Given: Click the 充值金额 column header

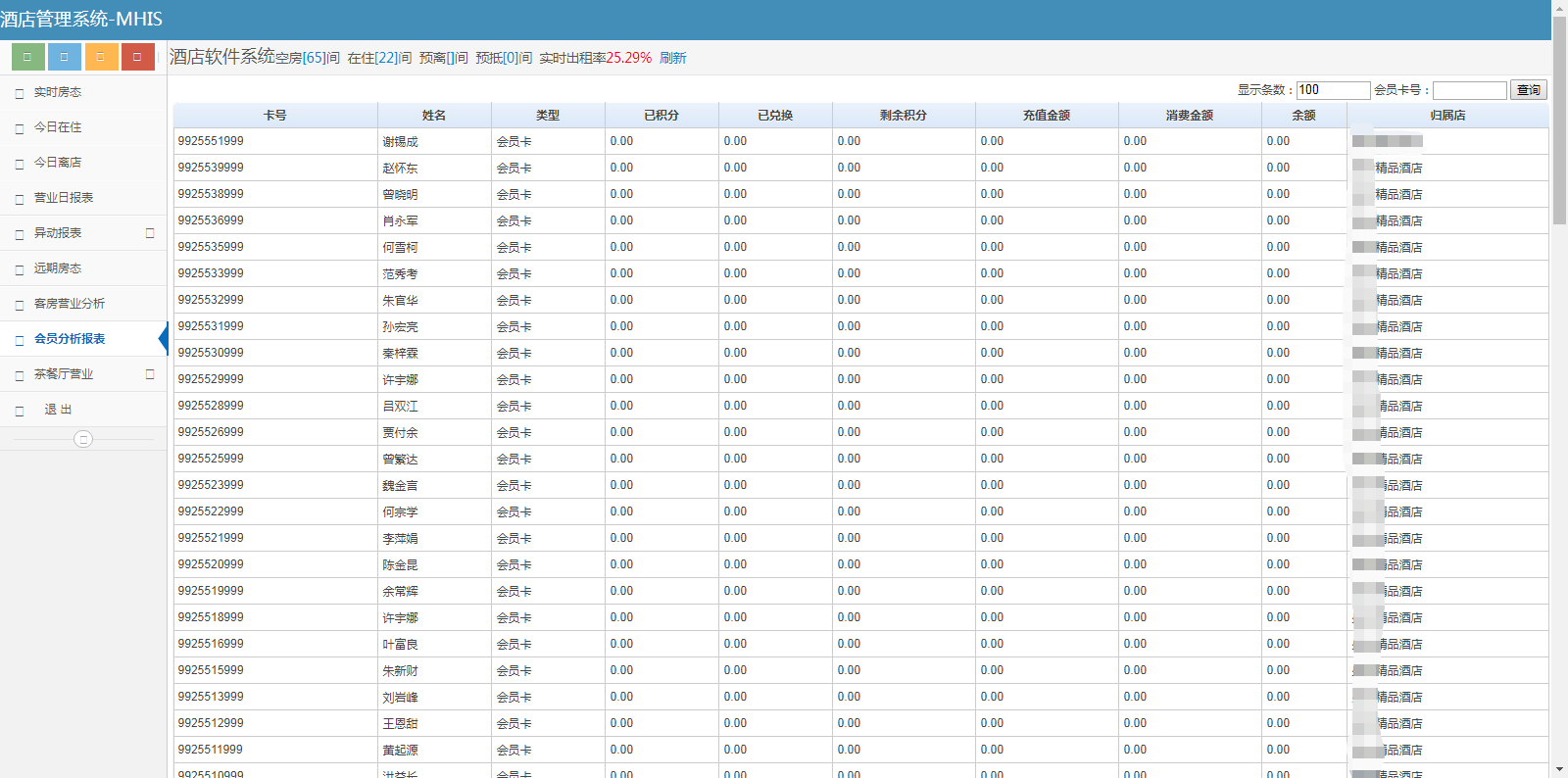Looking at the screenshot, I should [1047, 116].
